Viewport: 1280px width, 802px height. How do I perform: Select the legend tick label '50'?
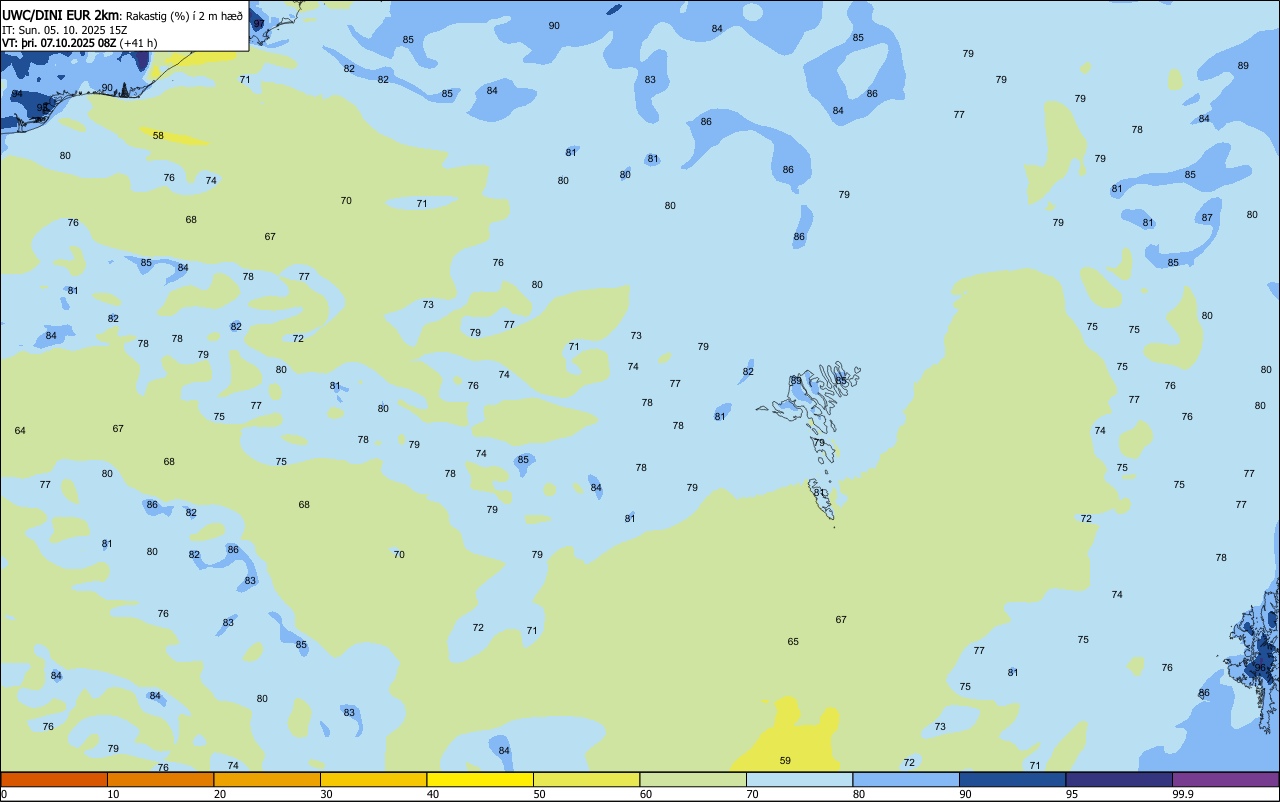540,794
